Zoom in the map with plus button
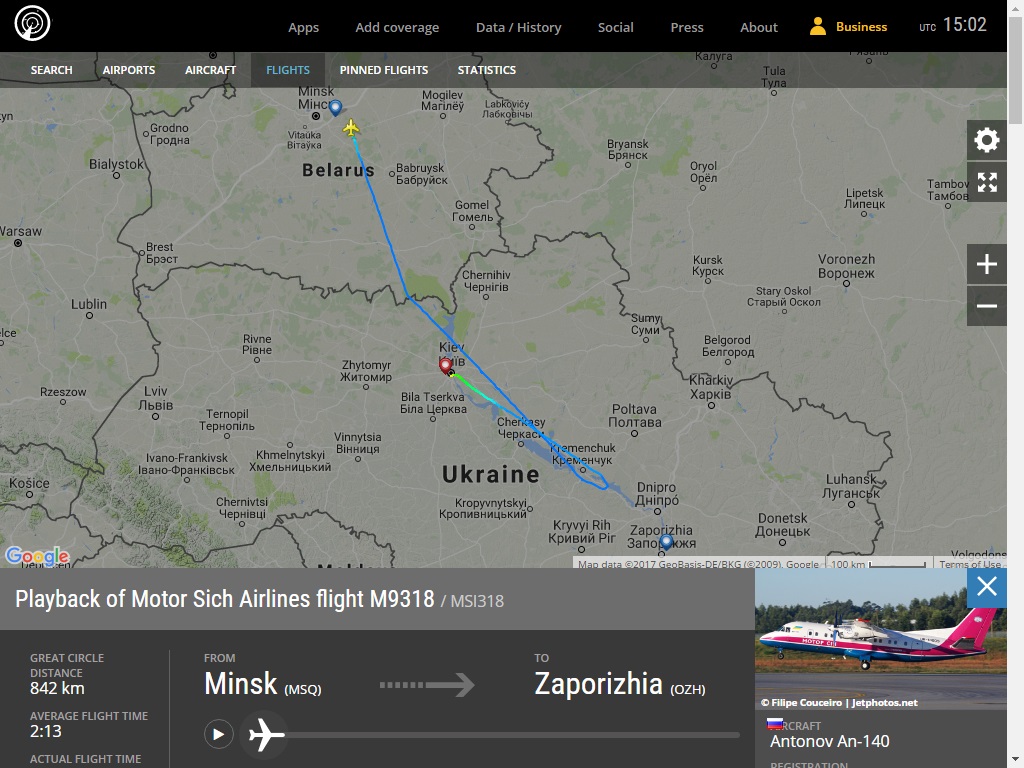The image size is (1024, 768). (987, 264)
